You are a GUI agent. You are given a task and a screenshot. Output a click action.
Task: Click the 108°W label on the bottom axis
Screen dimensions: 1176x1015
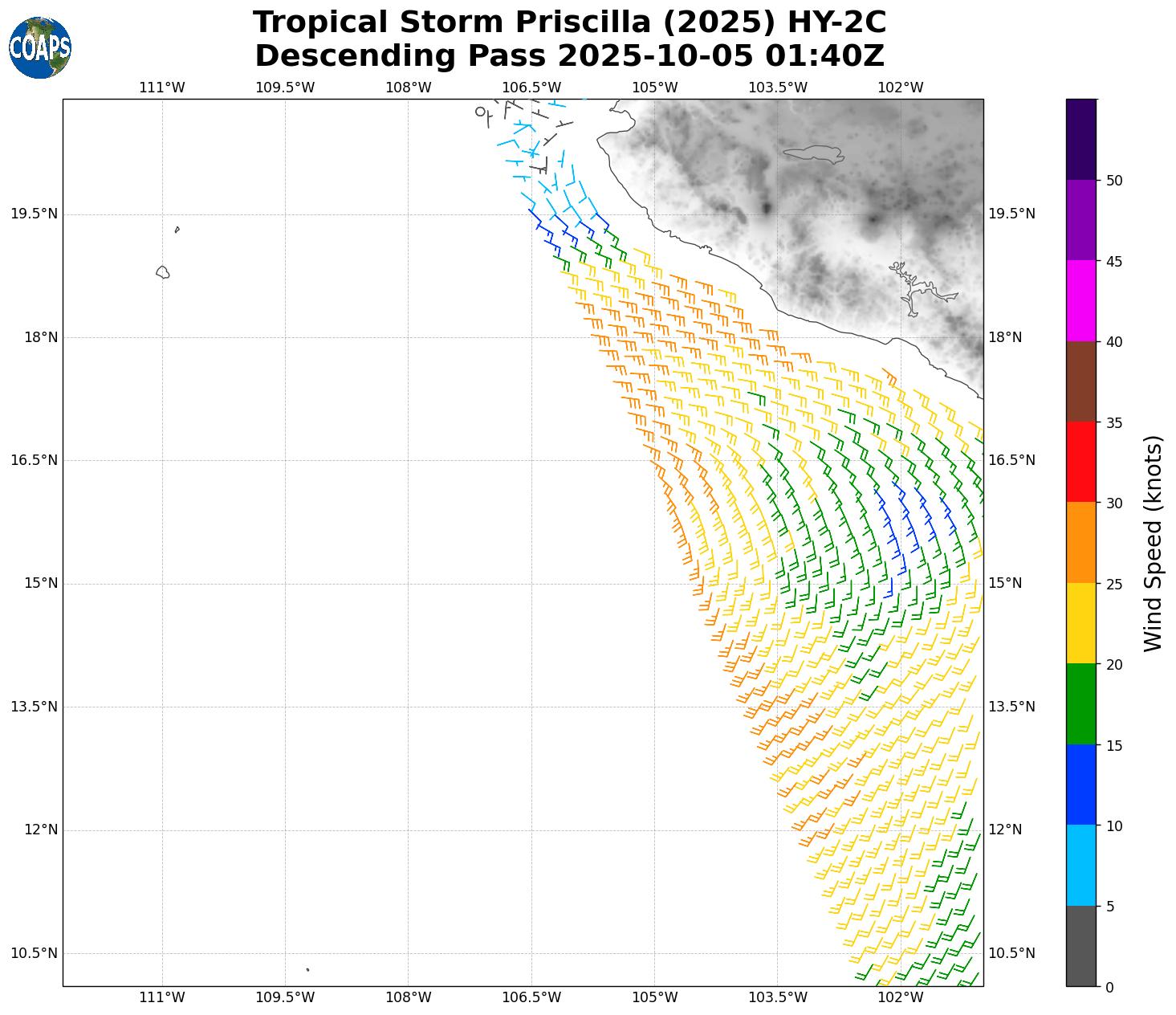(x=409, y=997)
